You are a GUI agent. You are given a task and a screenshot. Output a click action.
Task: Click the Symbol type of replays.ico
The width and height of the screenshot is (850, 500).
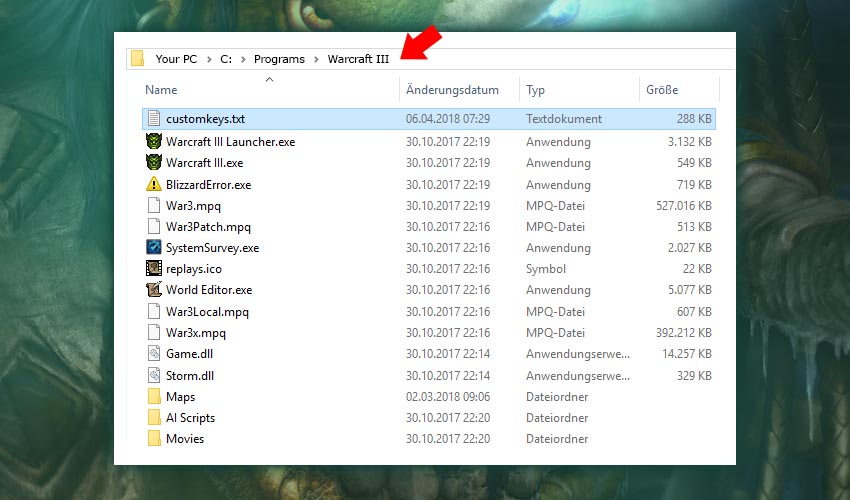546,269
